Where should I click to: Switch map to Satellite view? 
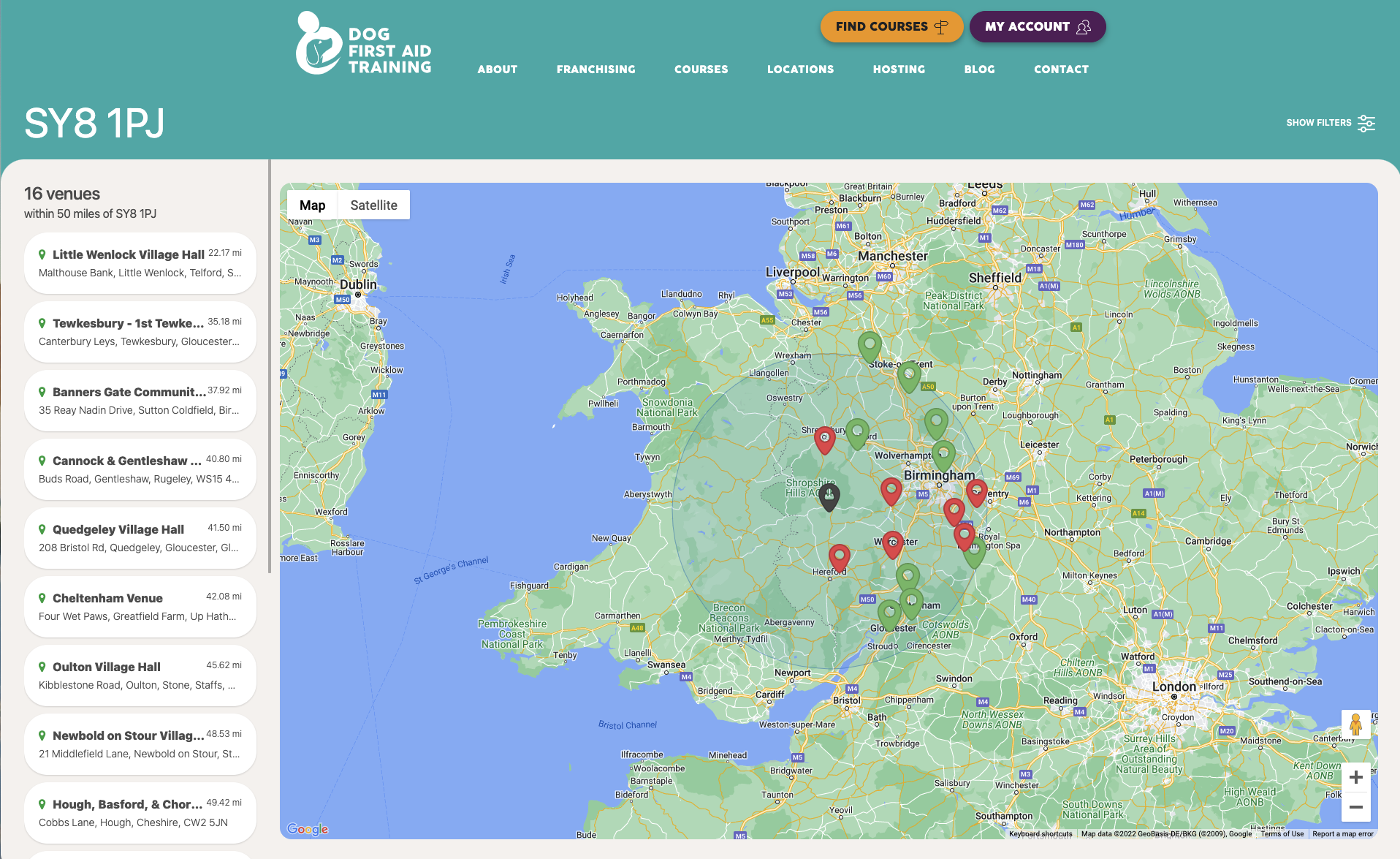coord(374,205)
